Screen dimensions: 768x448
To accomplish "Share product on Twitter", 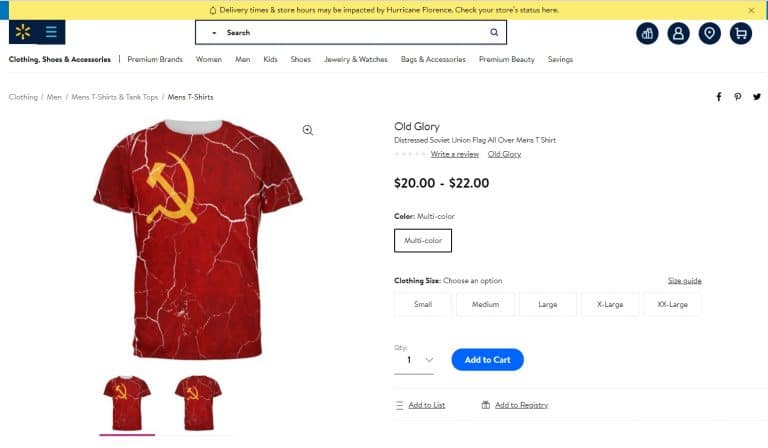I will pyautogui.click(x=757, y=97).
